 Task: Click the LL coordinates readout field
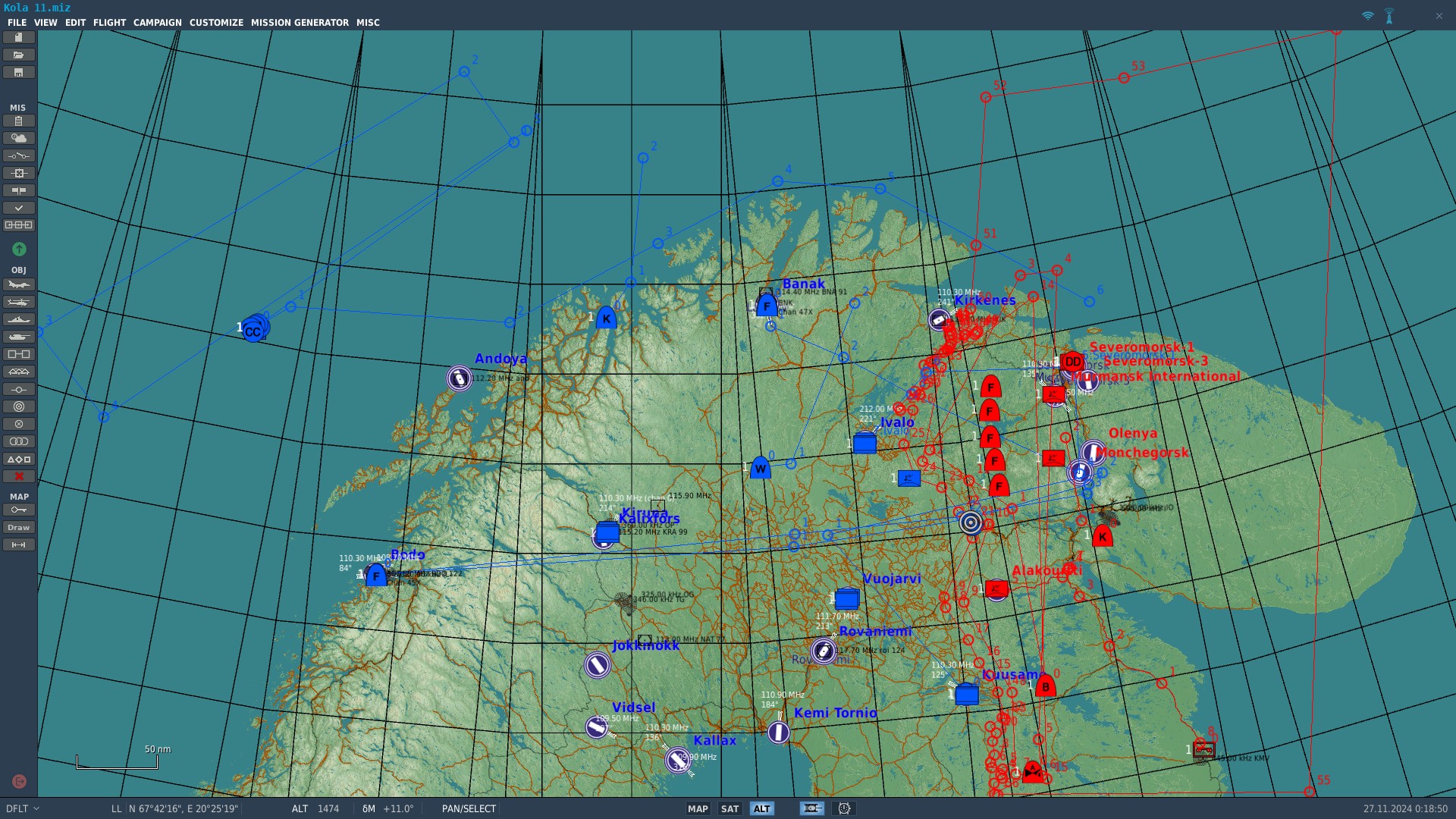tap(183, 808)
